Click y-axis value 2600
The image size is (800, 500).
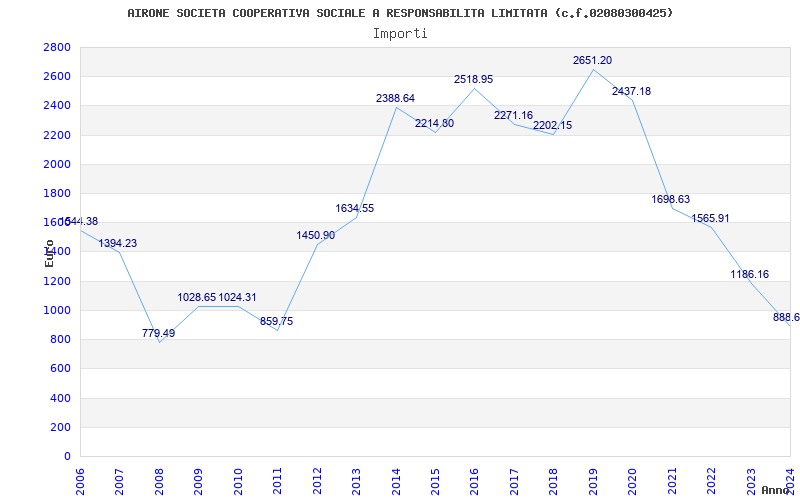57,77
